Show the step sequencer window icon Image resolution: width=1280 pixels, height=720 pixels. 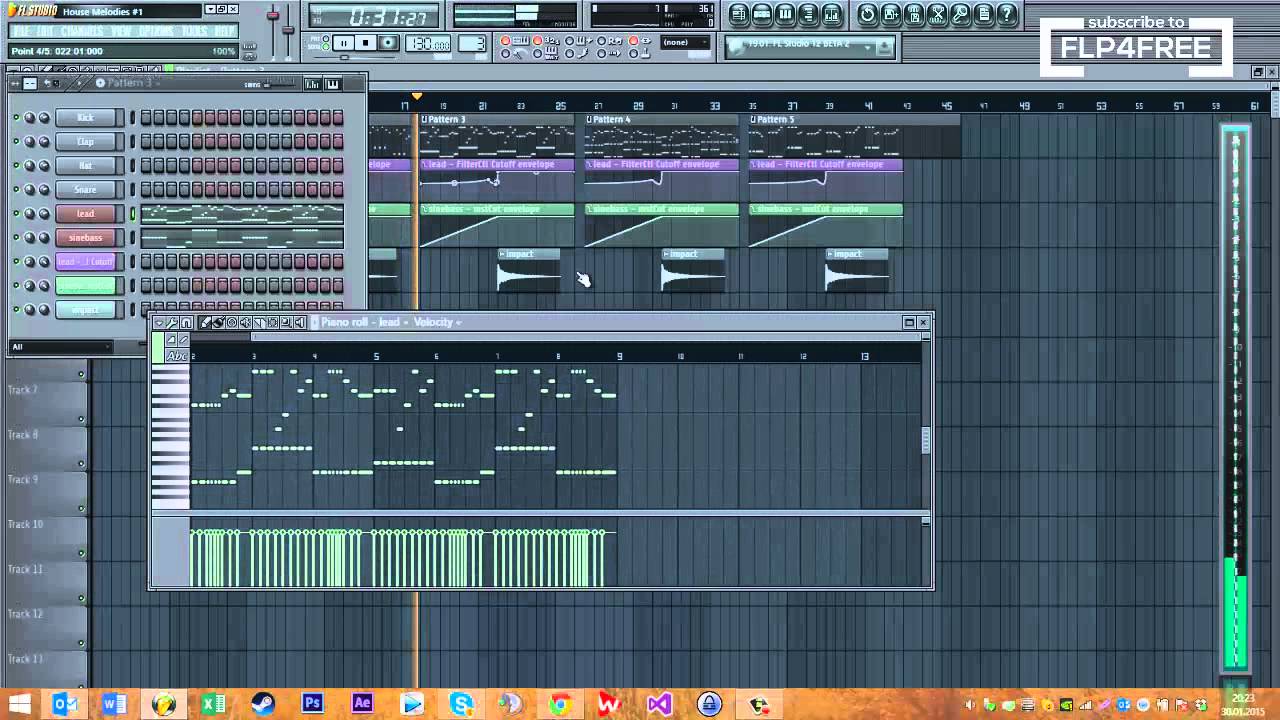pos(762,14)
